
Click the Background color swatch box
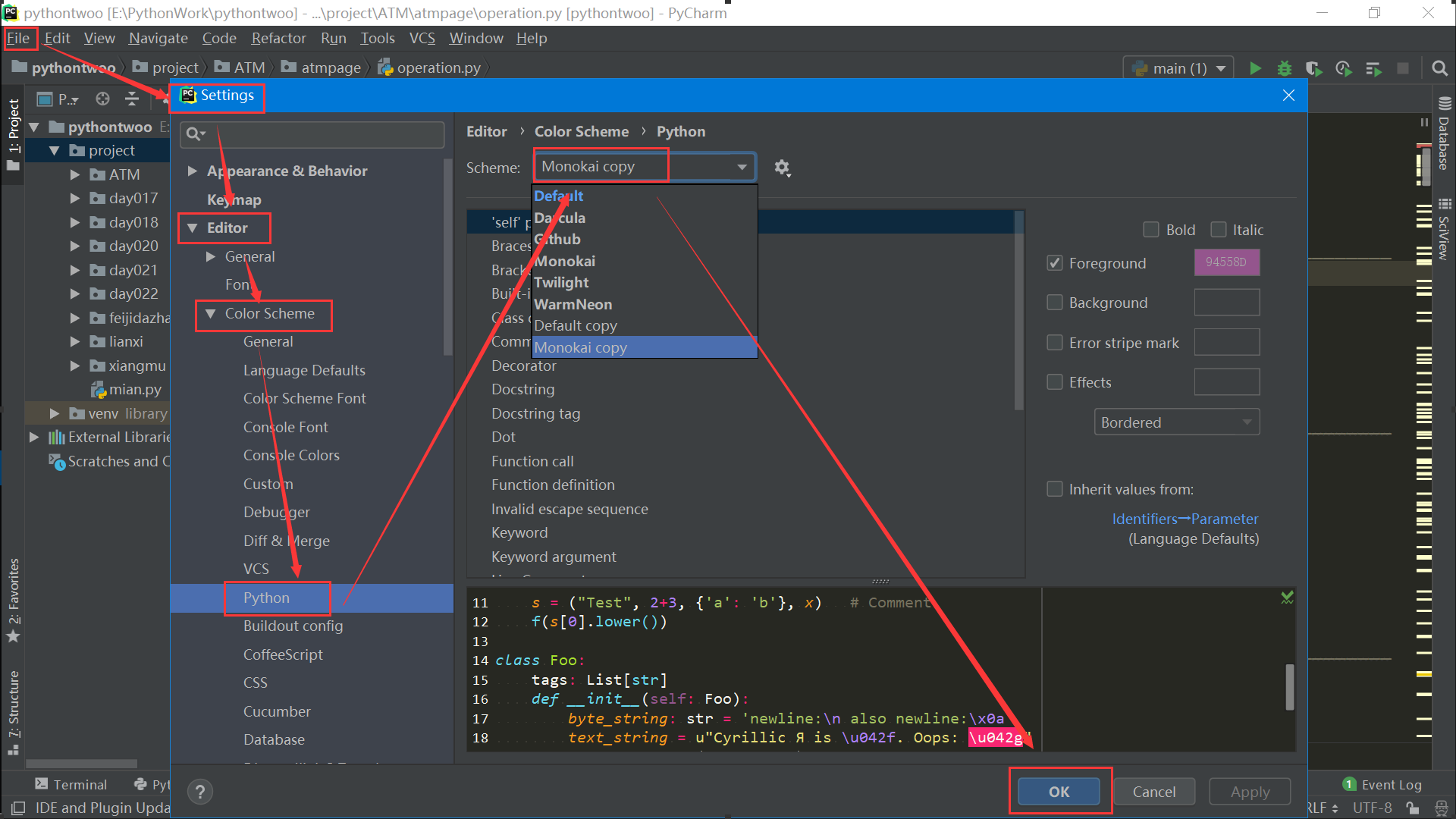1227,302
